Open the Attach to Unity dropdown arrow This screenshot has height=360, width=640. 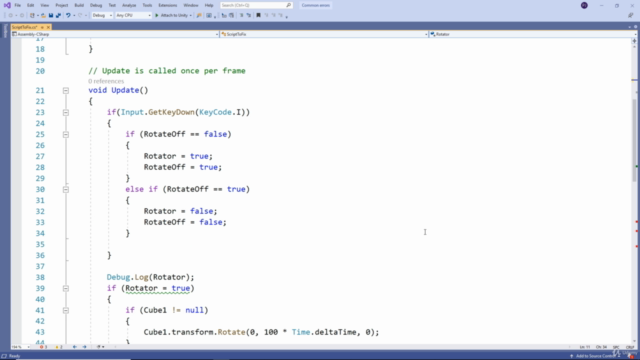pyautogui.click(x=191, y=16)
